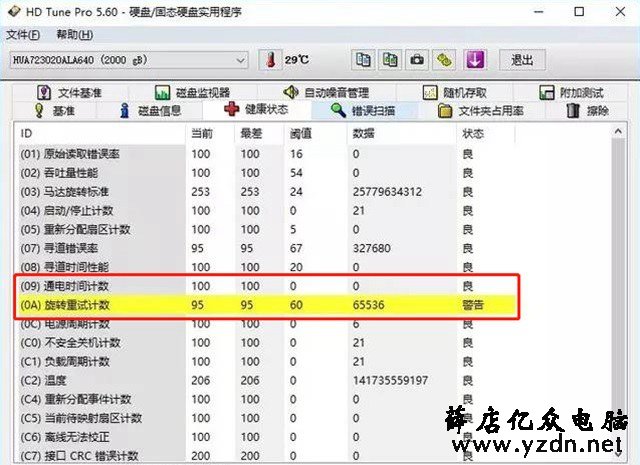Image resolution: width=640 pixels, height=465 pixels.
Task: Select the 健康状态 health tab
Action: (256, 109)
